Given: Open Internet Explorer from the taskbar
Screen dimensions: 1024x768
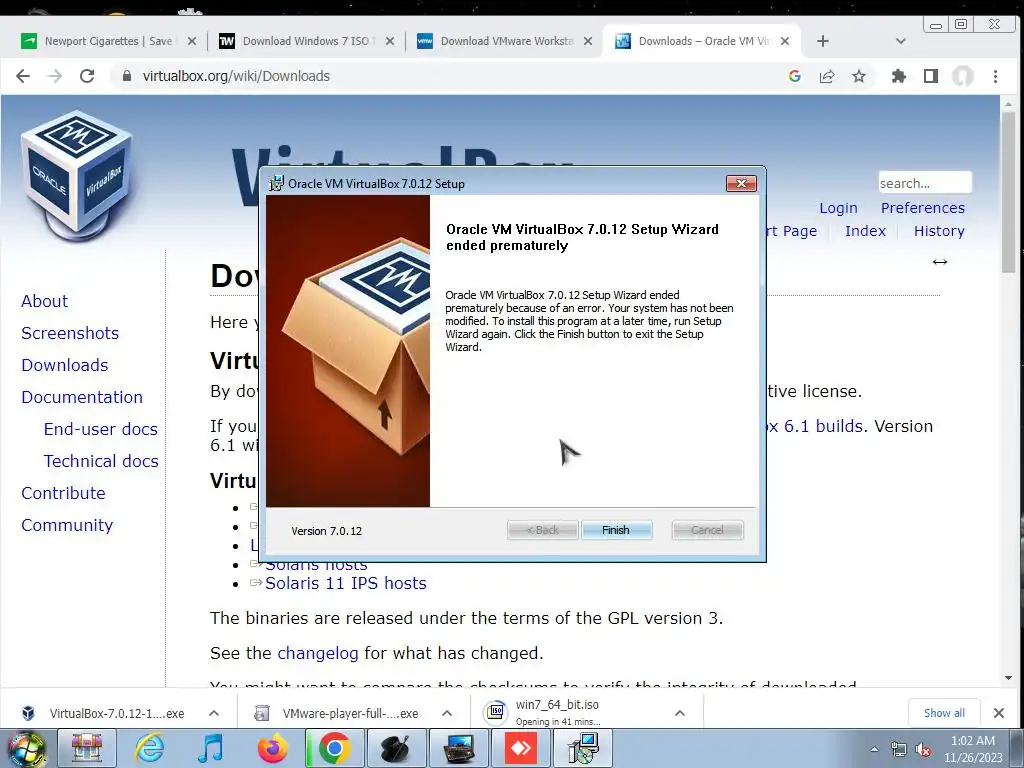Looking at the screenshot, I should (150, 748).
